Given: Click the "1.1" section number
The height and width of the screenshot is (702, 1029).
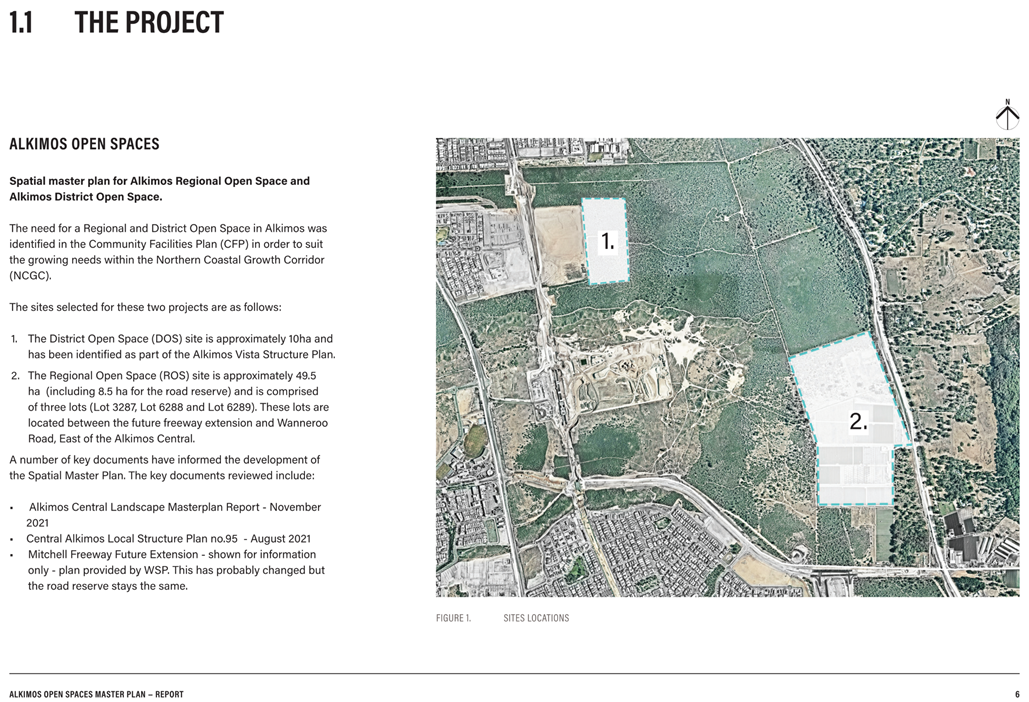Looking at the screenshot, I should pos(22,23).
